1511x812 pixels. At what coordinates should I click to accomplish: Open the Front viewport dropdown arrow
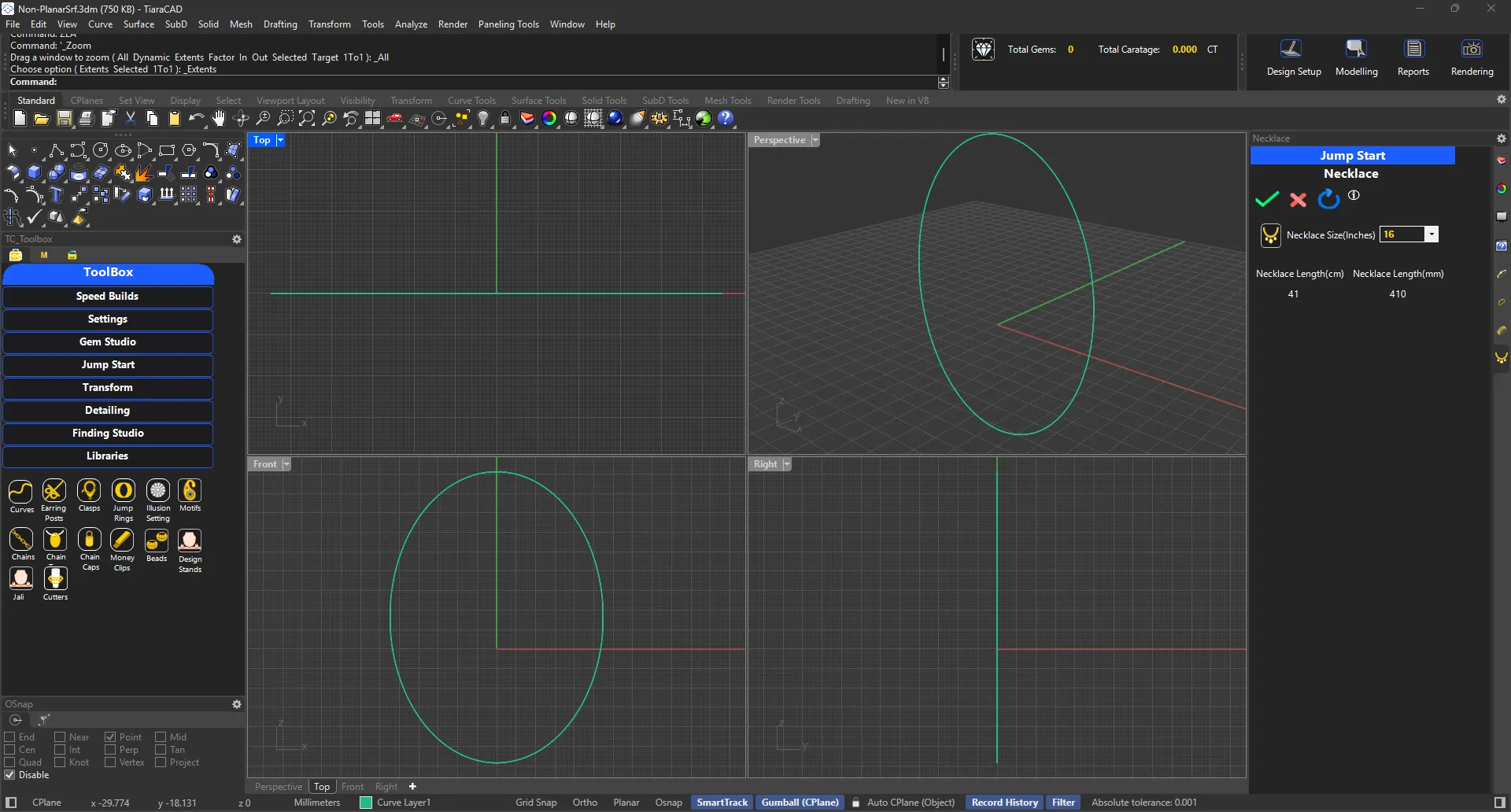tap(286, 464)
